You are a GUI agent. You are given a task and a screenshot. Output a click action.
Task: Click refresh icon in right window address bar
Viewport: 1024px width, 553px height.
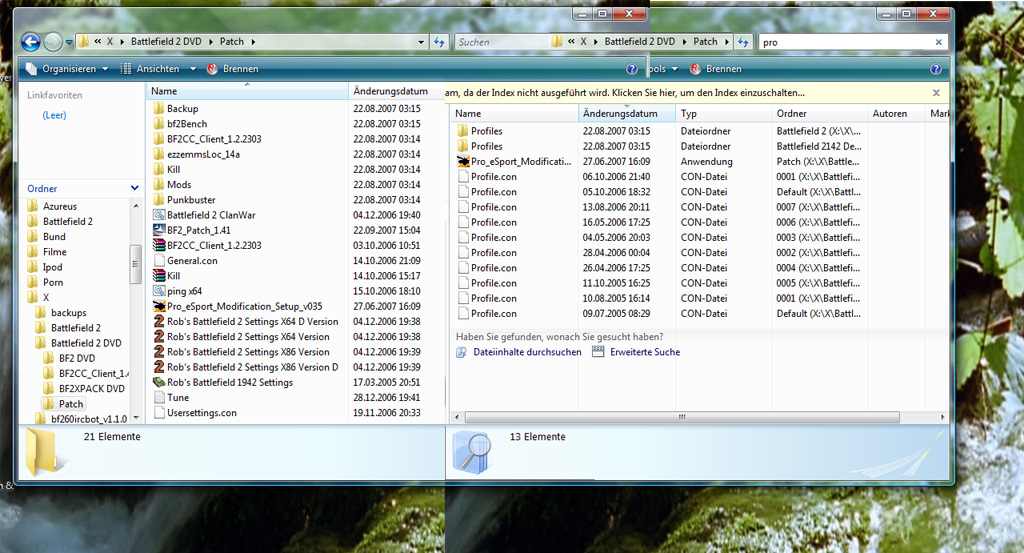pyautogui.click(x=743, y=42)
